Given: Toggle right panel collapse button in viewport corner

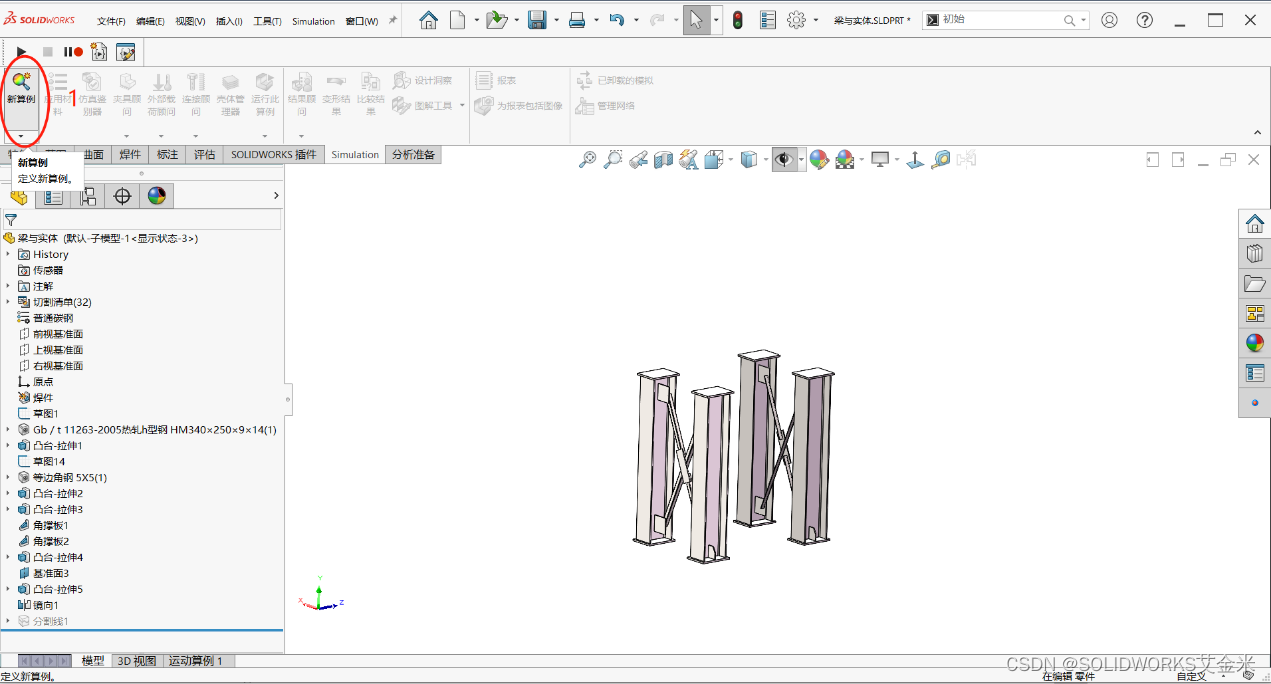Looking at the screenshot, I should tap(1178, 159).
